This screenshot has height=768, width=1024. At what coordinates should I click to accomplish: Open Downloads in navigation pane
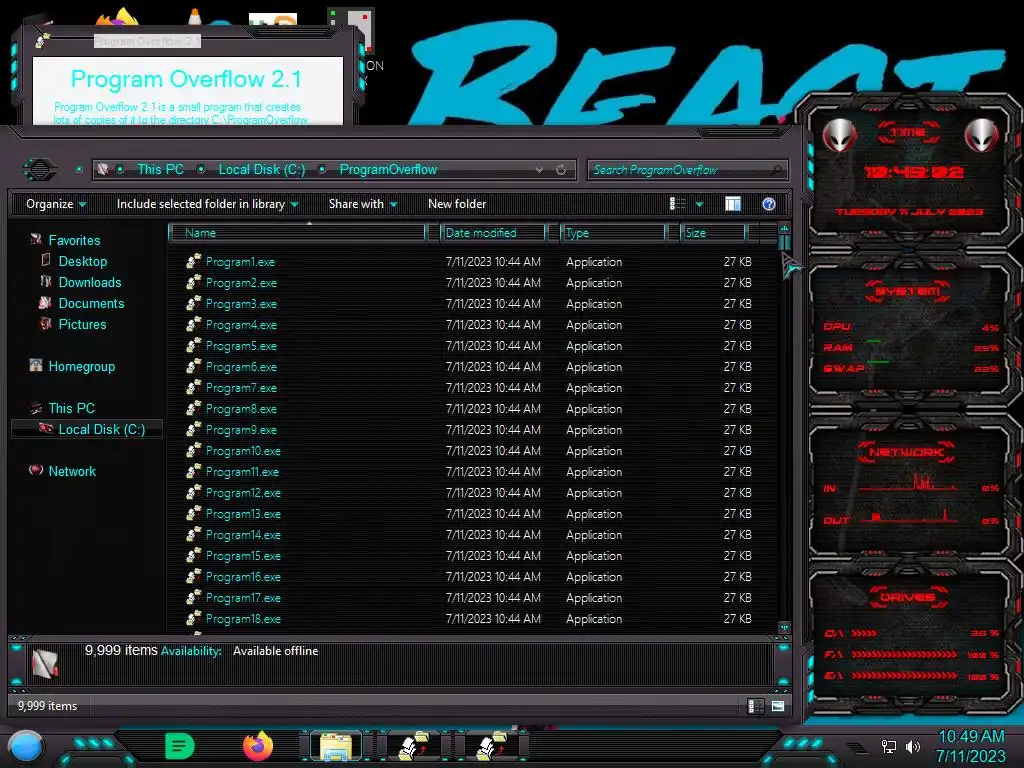(x=90, y=282)
